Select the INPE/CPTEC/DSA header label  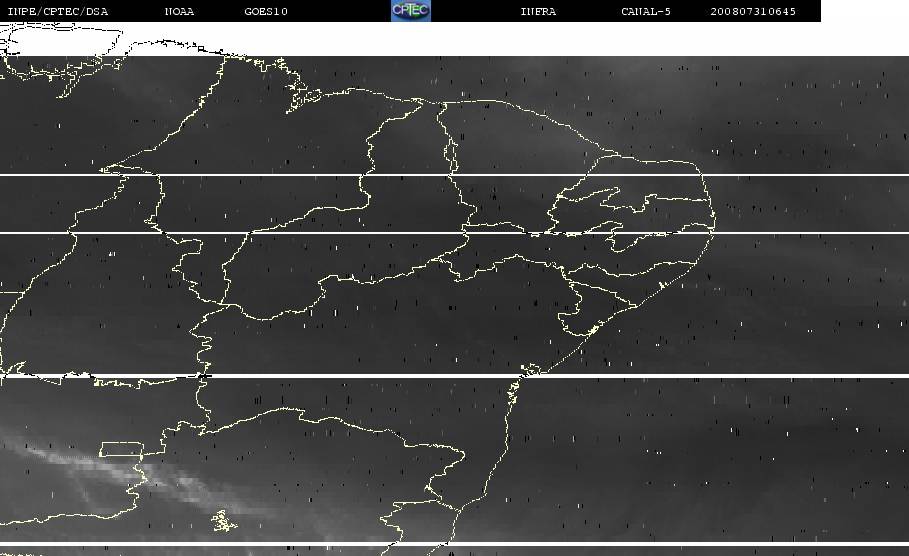pos(57,12)
